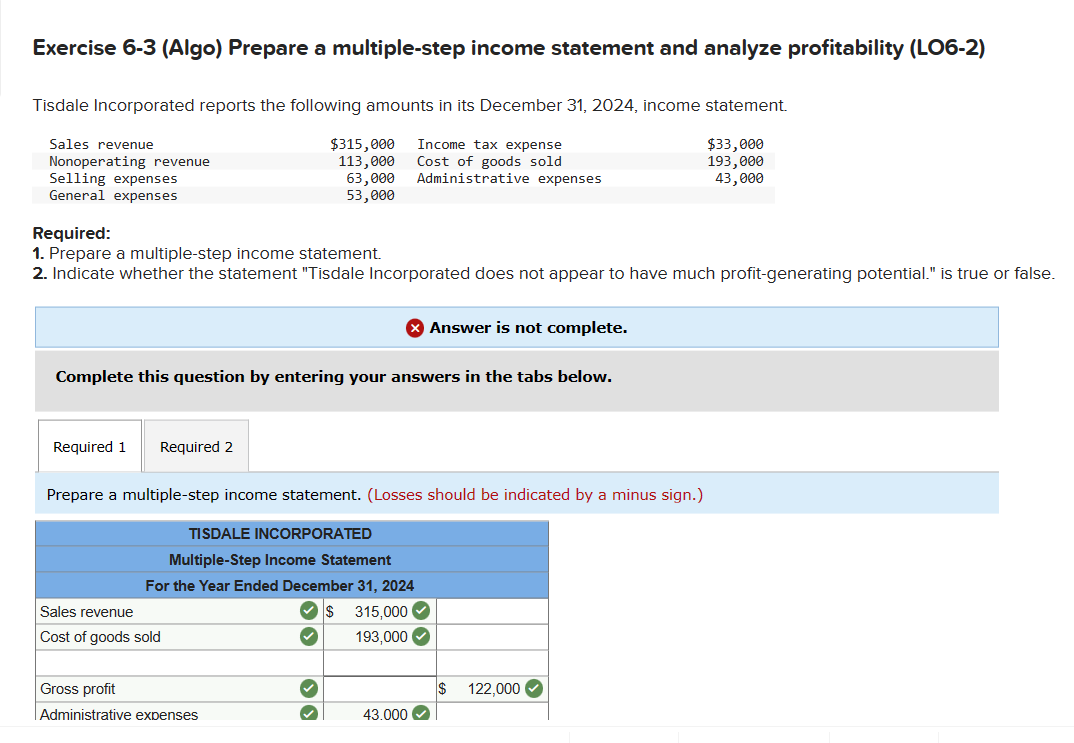Select the Required 1 tab

89,445
